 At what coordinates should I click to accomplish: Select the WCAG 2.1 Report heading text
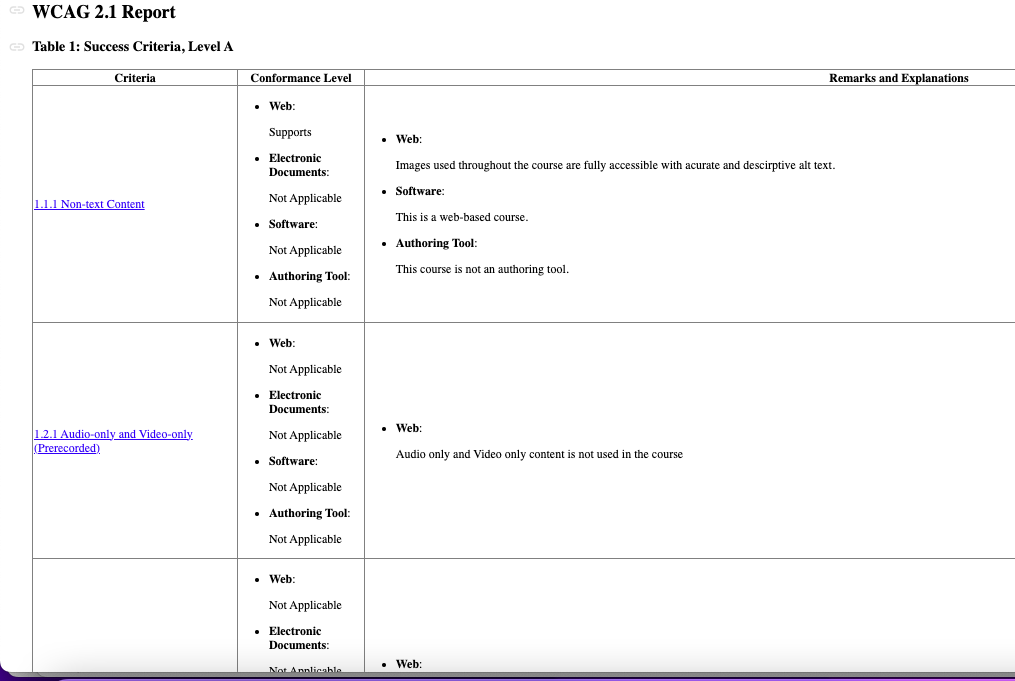click(104, 12)
